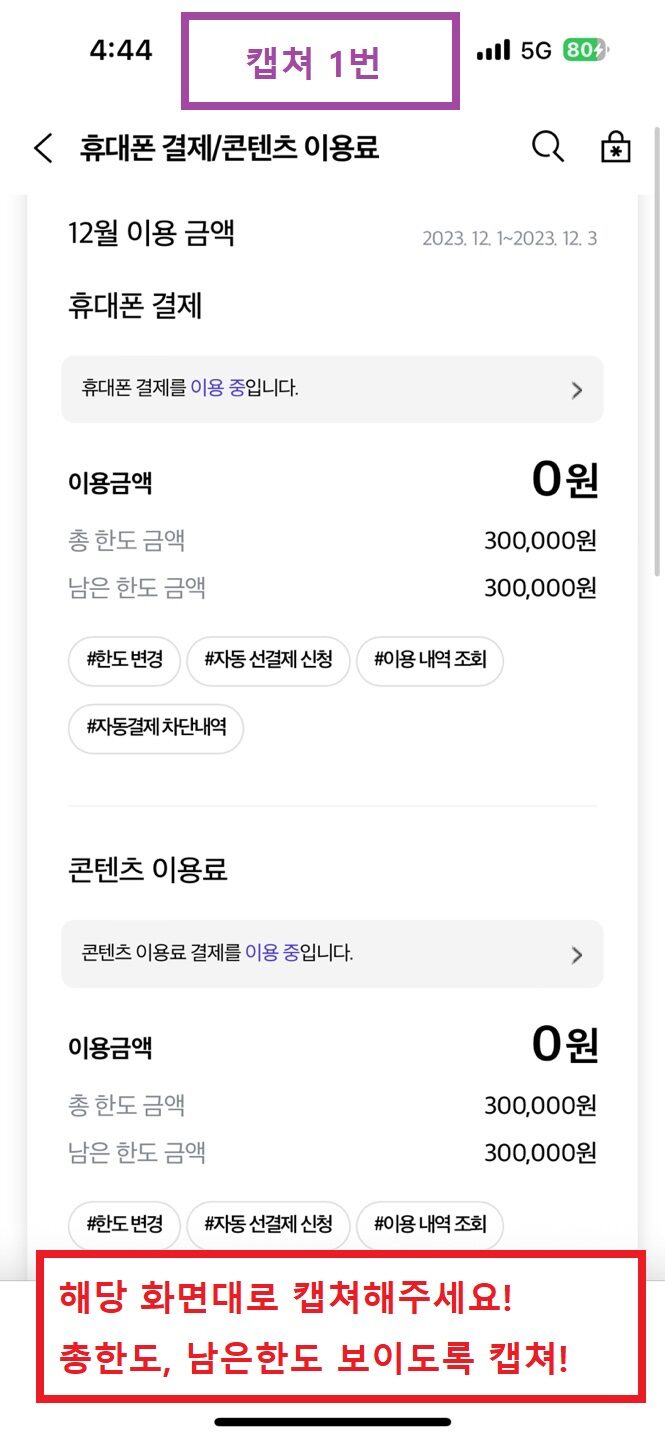
Task: Tap #이용 내역 조회 under 휴대폰 결제
Action: point(429,661)
